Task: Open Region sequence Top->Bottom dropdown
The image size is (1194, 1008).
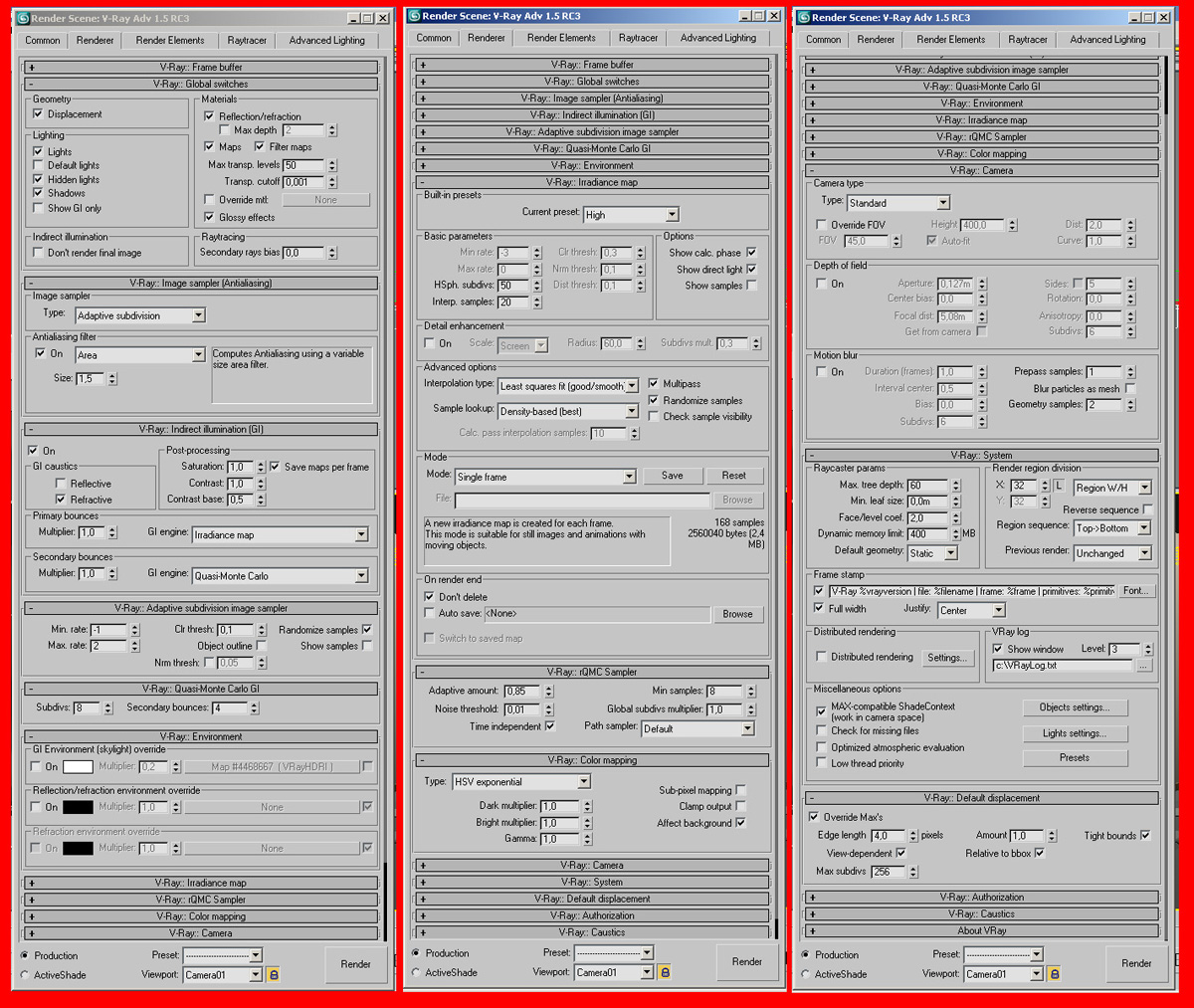Action: [x=1112, y=528]
